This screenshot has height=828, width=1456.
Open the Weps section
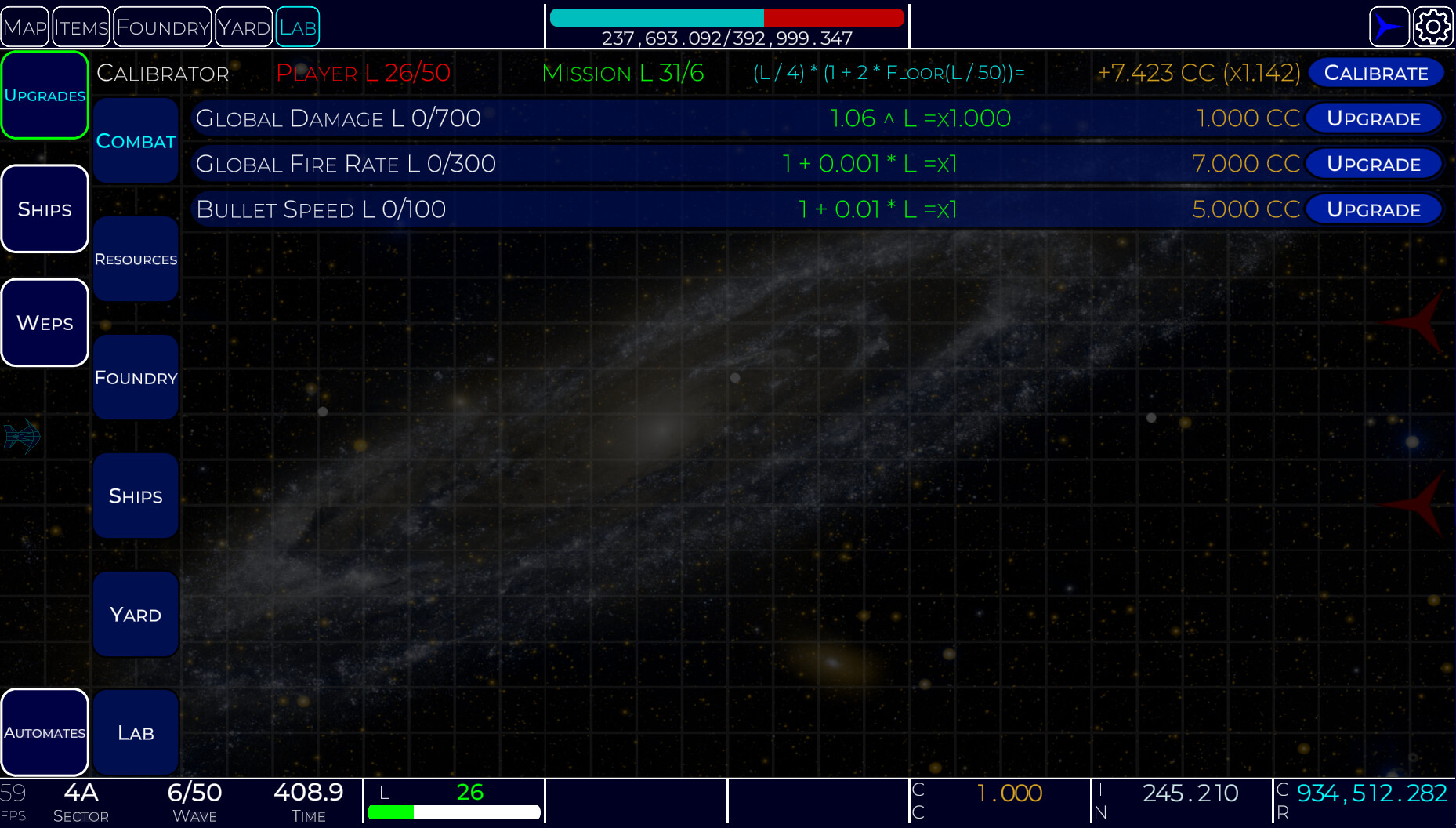(x=44, y=322)
